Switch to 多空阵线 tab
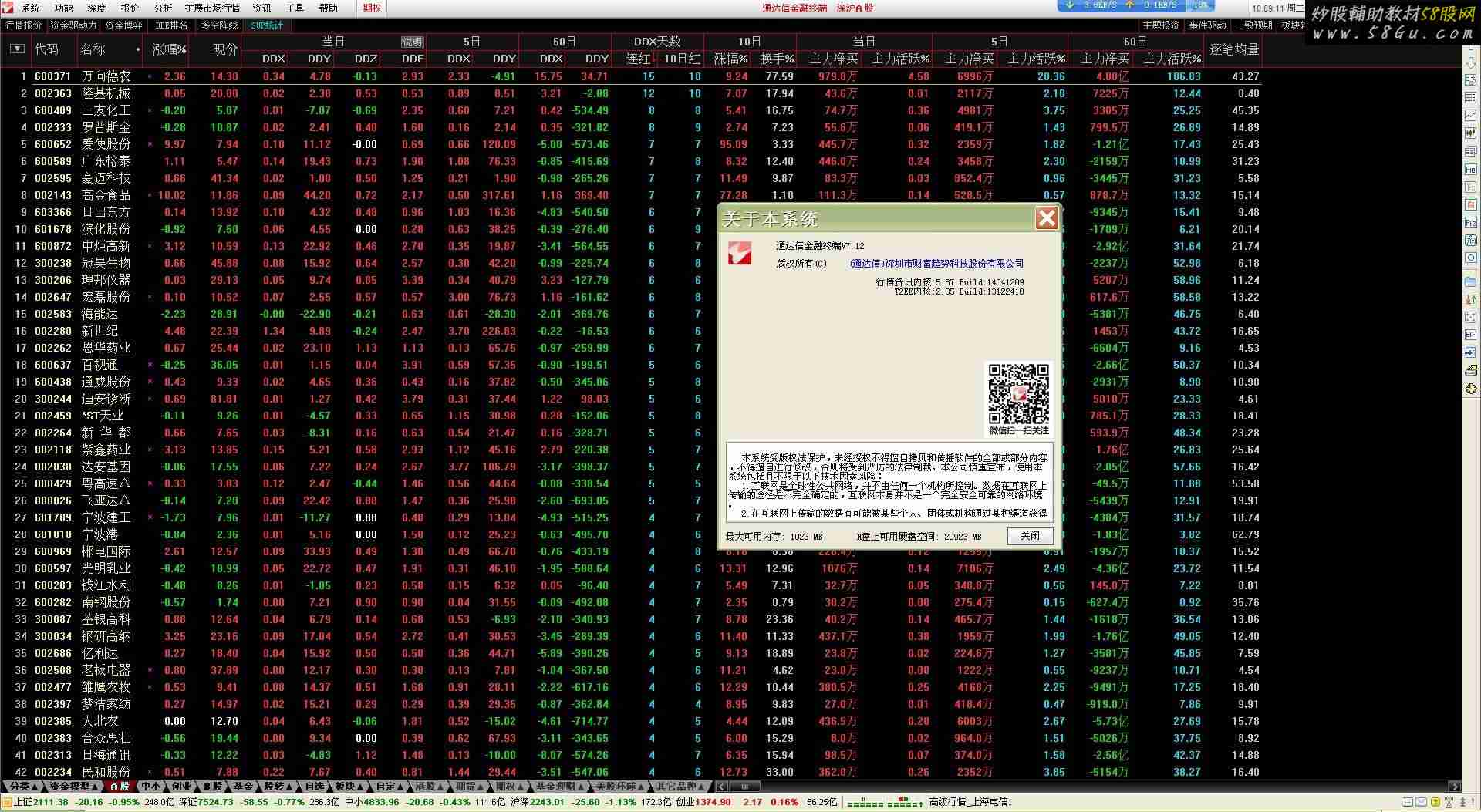 [x=220, y=25]
